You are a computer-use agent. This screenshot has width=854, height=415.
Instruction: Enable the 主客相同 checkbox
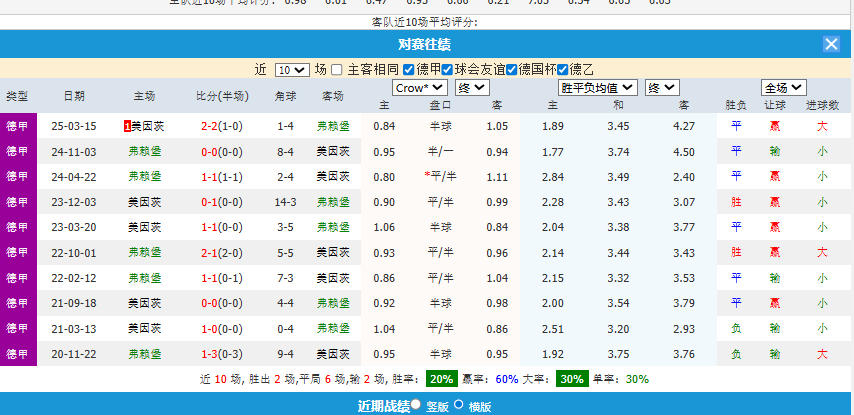337,70
